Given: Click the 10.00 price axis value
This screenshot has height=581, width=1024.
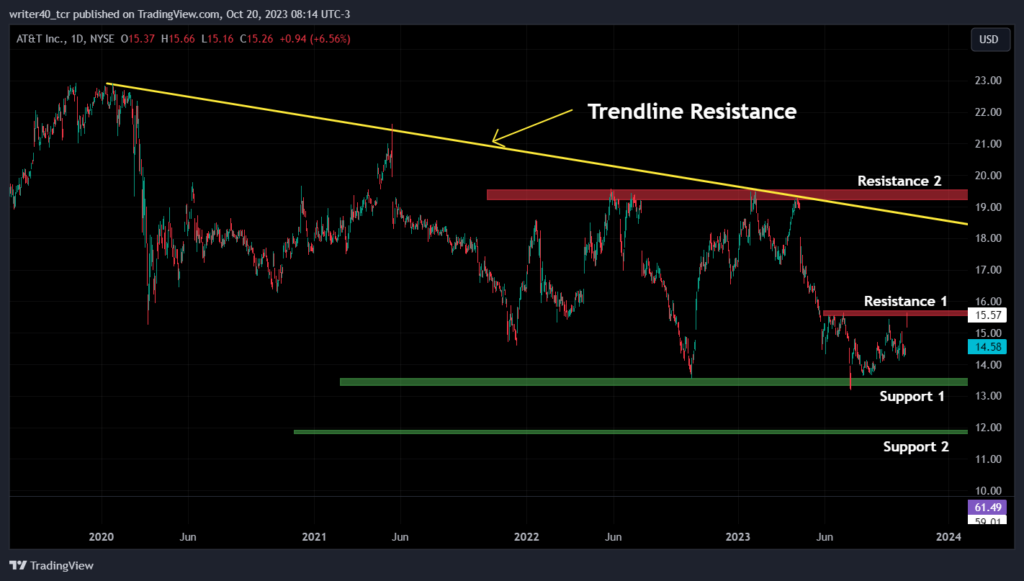Looking at the screenshot, I should click(988, 491).
